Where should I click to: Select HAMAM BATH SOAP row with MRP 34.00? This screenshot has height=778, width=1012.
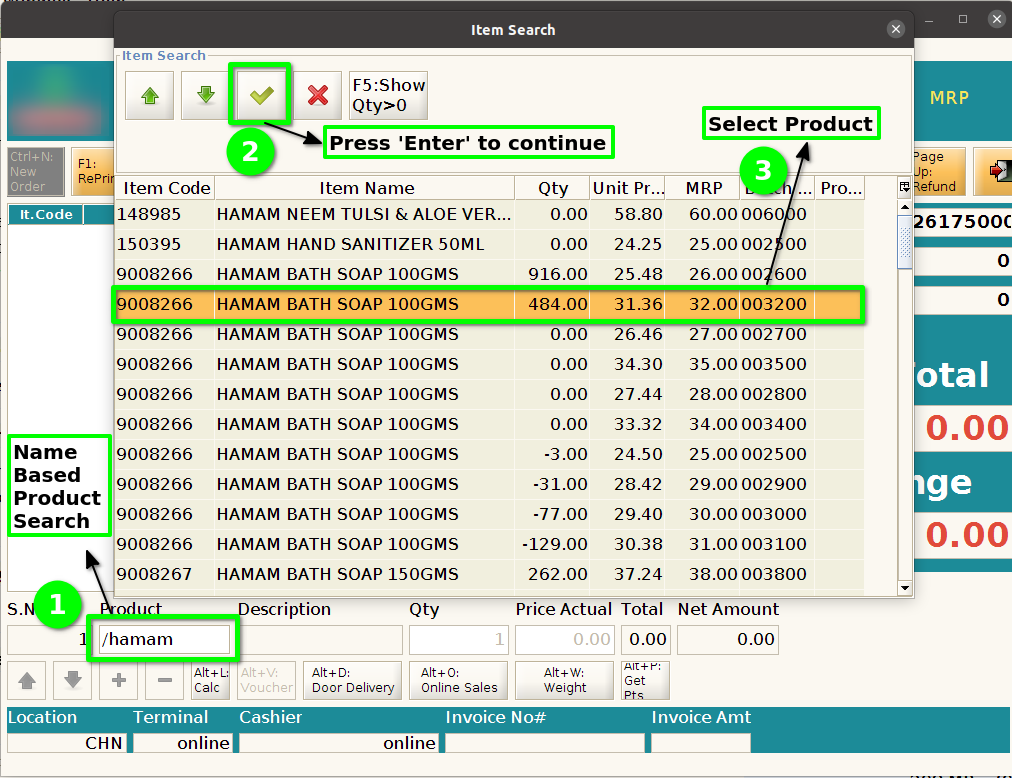tap(489, 424)
